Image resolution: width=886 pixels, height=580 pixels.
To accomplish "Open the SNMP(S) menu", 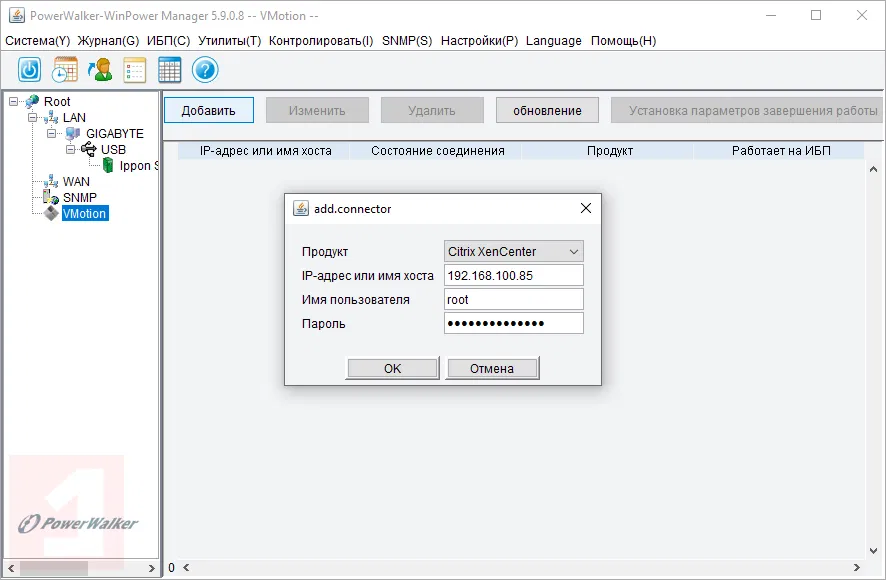I will (x=407, y=41).
